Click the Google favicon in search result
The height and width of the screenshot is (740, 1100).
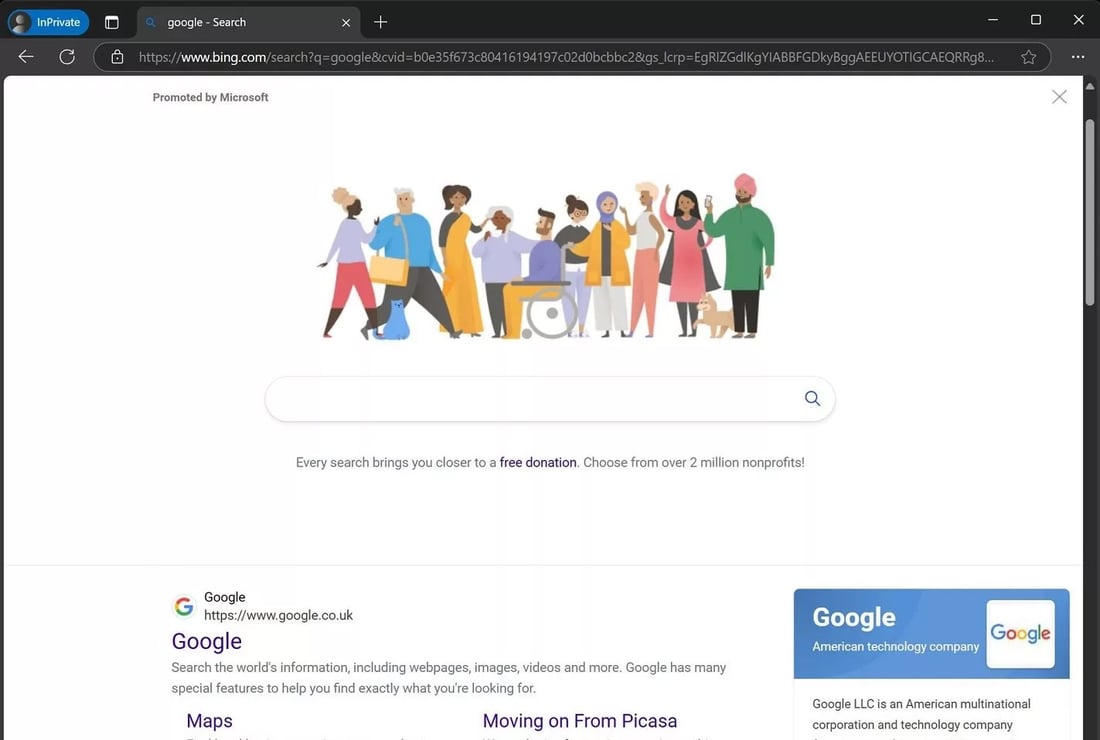coord(184,606)
